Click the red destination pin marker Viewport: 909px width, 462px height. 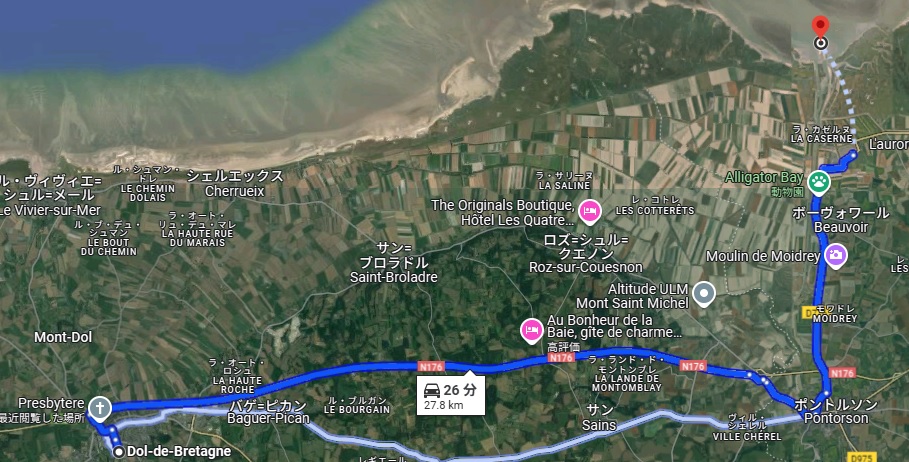[x=820, y=27]
